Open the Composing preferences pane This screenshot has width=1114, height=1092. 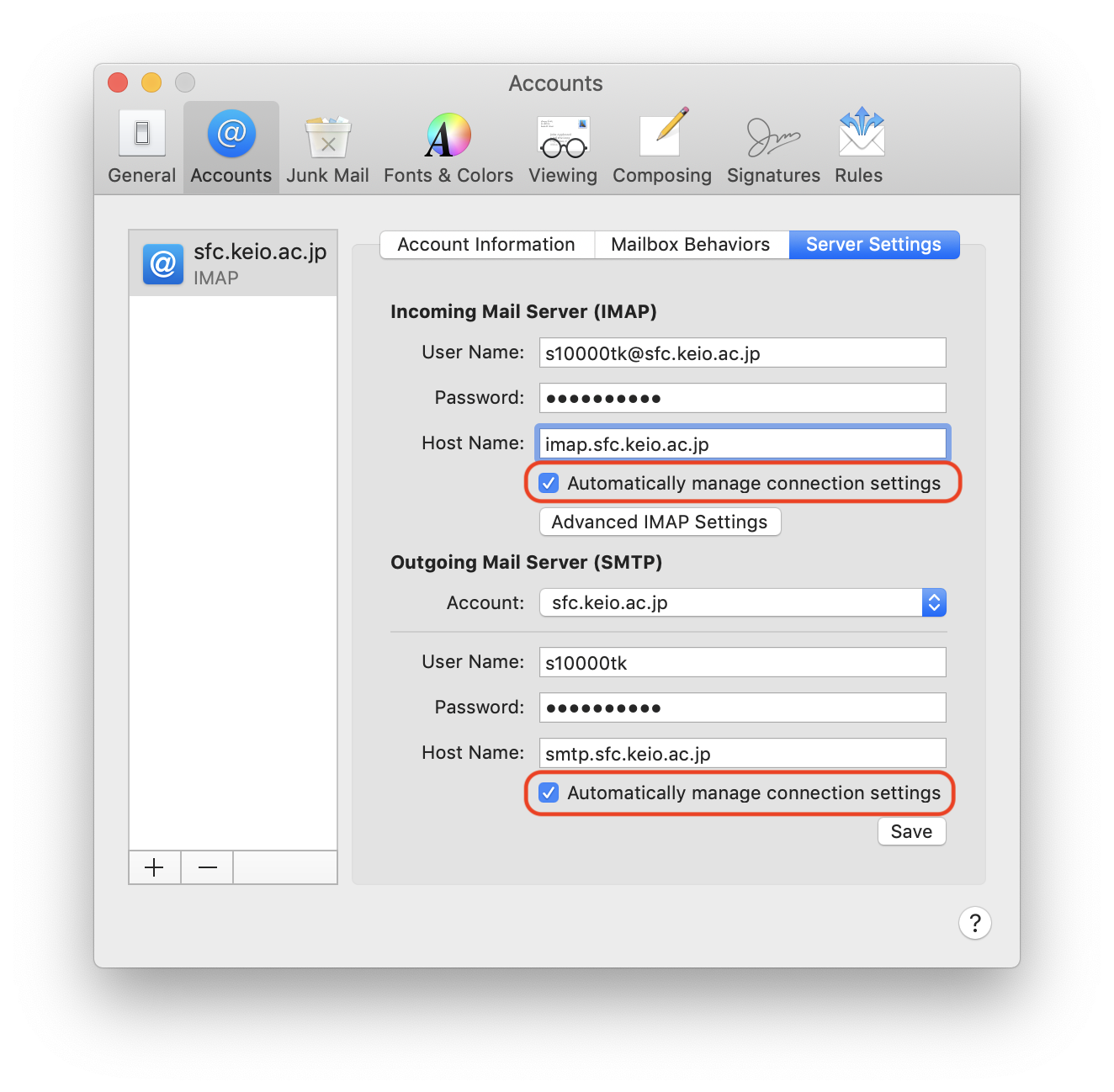661,147
